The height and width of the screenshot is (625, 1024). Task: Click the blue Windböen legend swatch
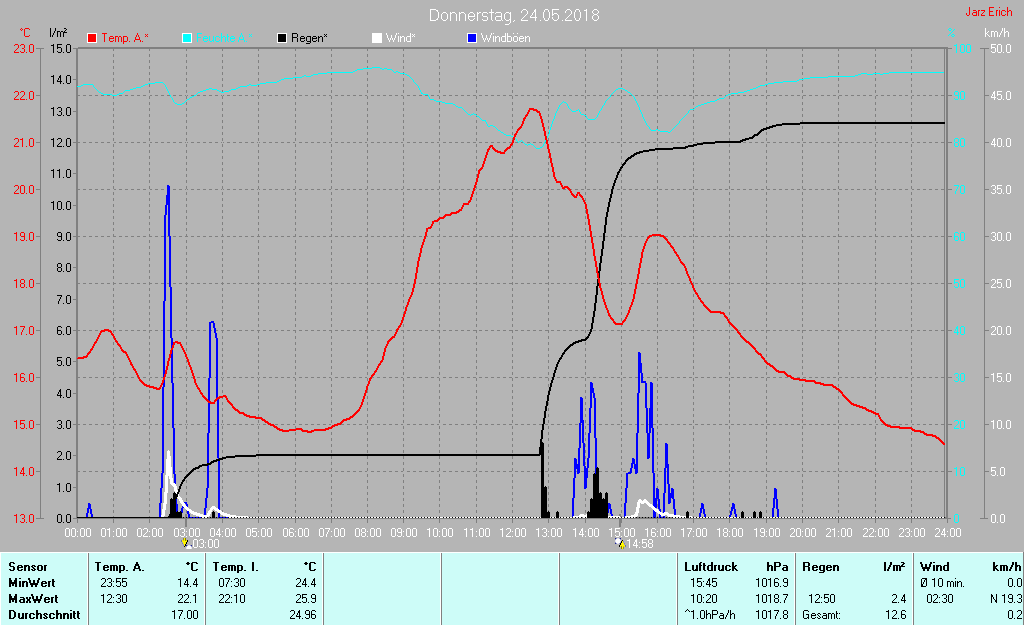coord(471,38)
